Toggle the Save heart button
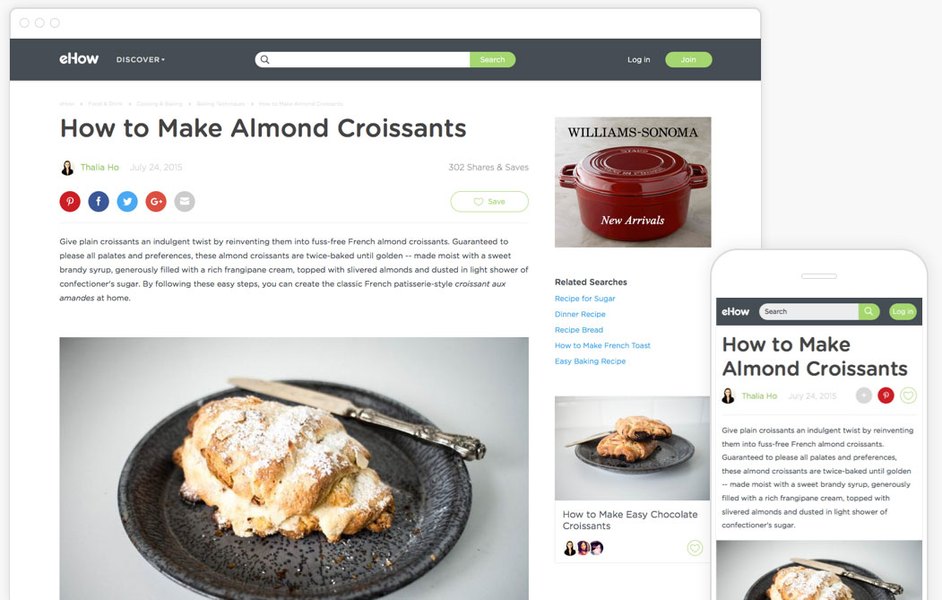This screenshot has height=600, width=942. pos(490,202)
